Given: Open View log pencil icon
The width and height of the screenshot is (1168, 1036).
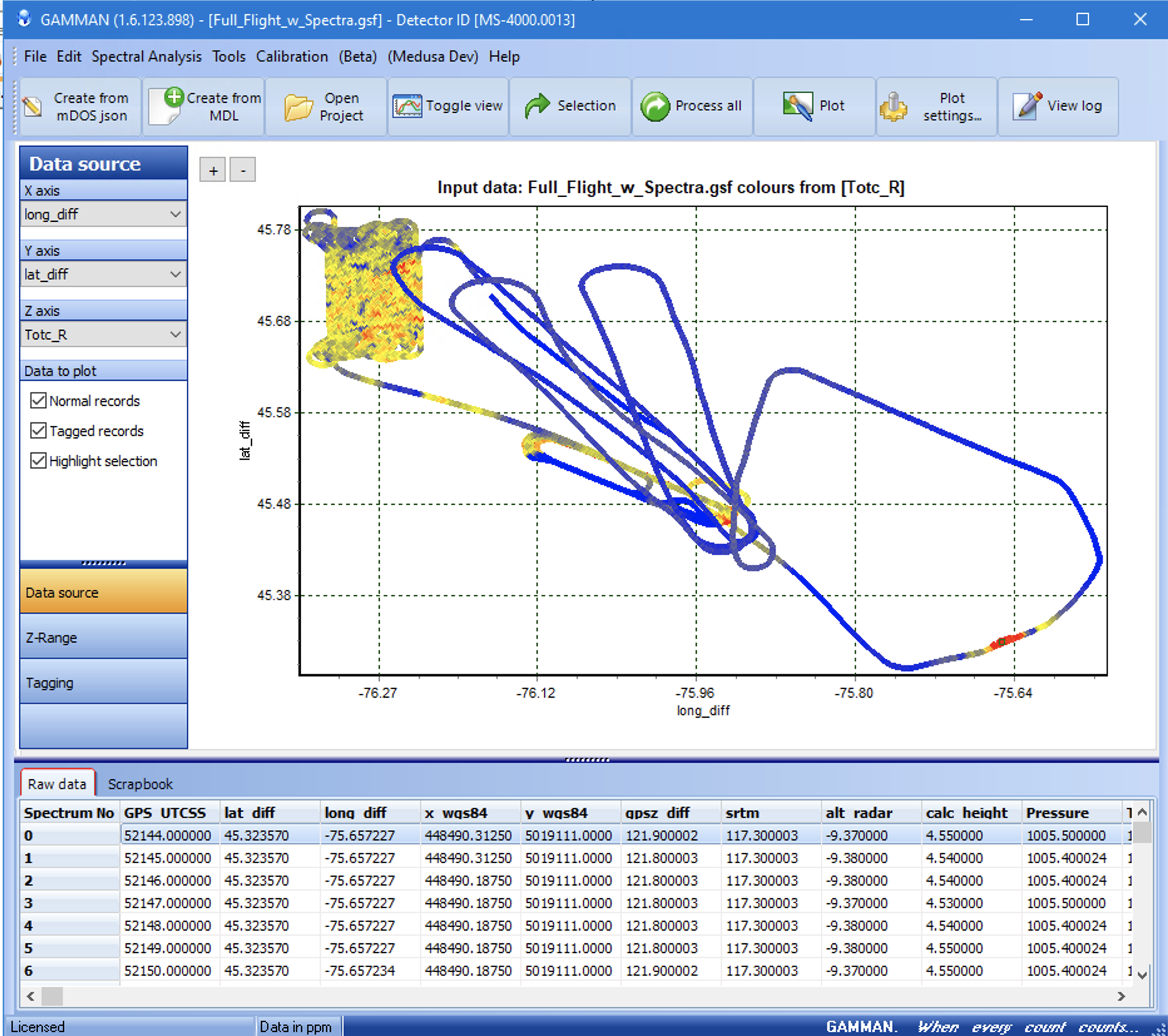Looking at the screenshot, I should click(1027, 106).
